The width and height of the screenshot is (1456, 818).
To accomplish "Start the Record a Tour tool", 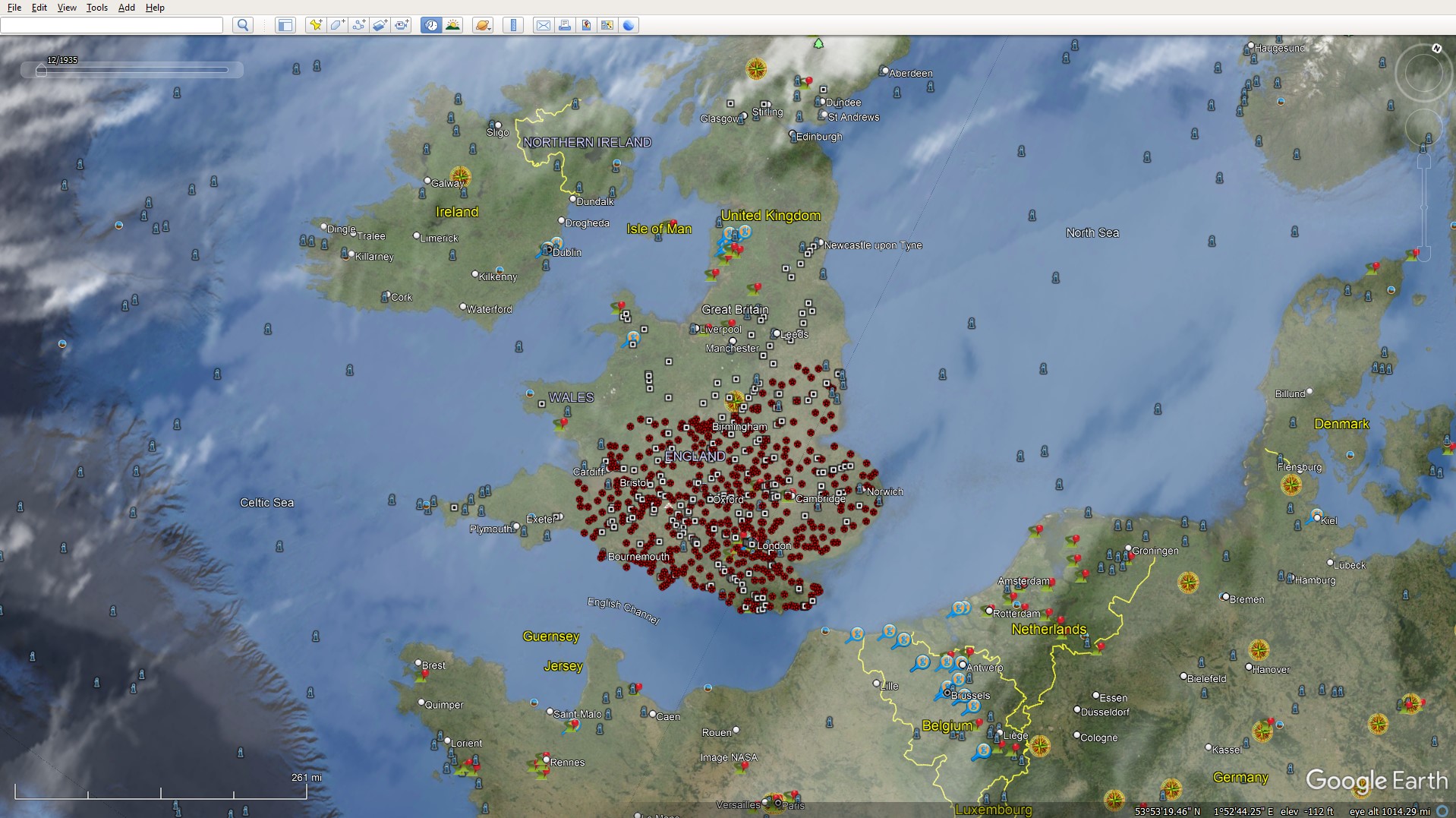I will tap(402, 25).
